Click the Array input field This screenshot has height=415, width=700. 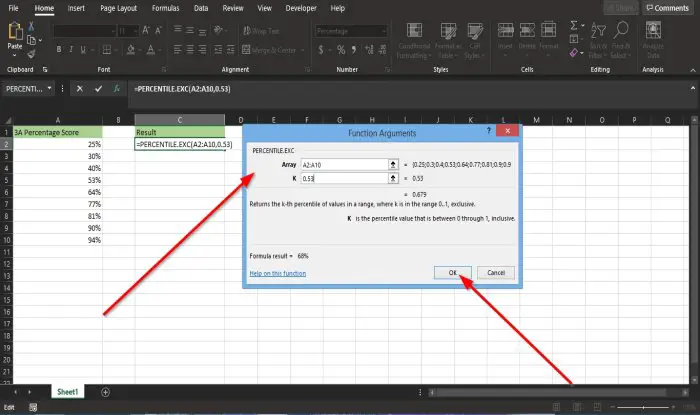[x=344, y=165]
